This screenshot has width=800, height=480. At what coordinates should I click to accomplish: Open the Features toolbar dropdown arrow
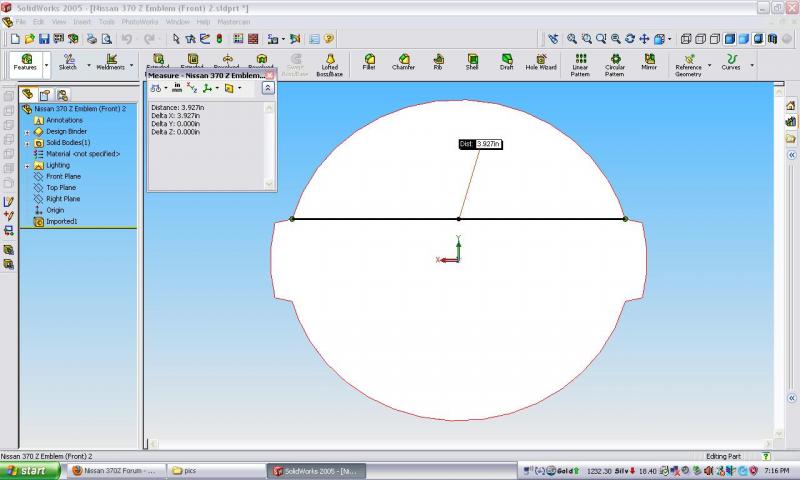tap(46, 65)
